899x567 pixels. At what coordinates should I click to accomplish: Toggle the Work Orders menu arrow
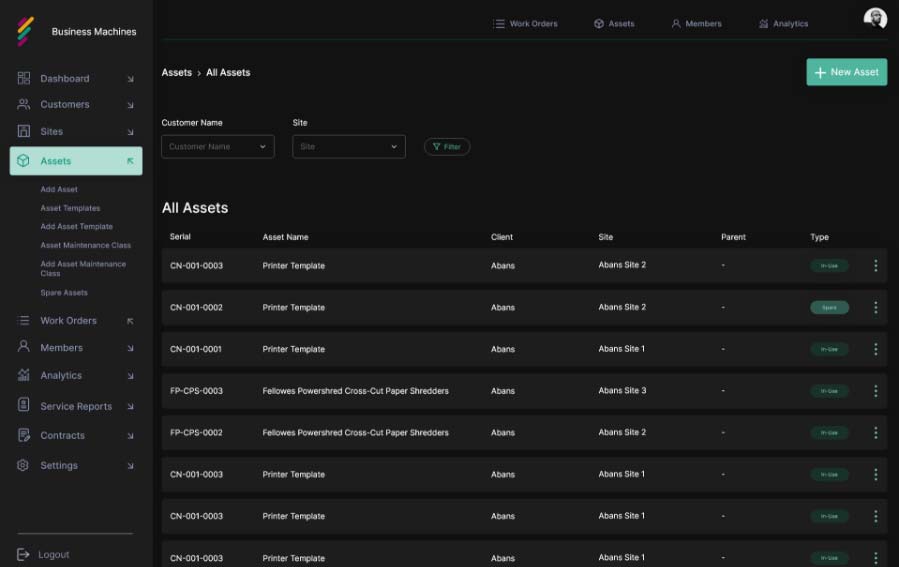point(130,321)
